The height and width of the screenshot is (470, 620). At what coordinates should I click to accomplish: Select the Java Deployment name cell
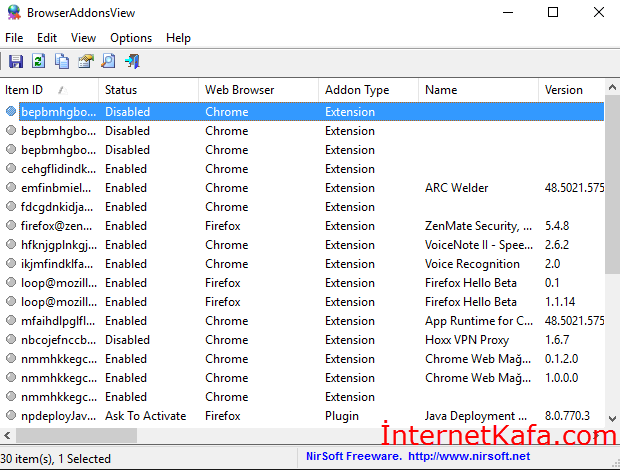pos(476,415)
